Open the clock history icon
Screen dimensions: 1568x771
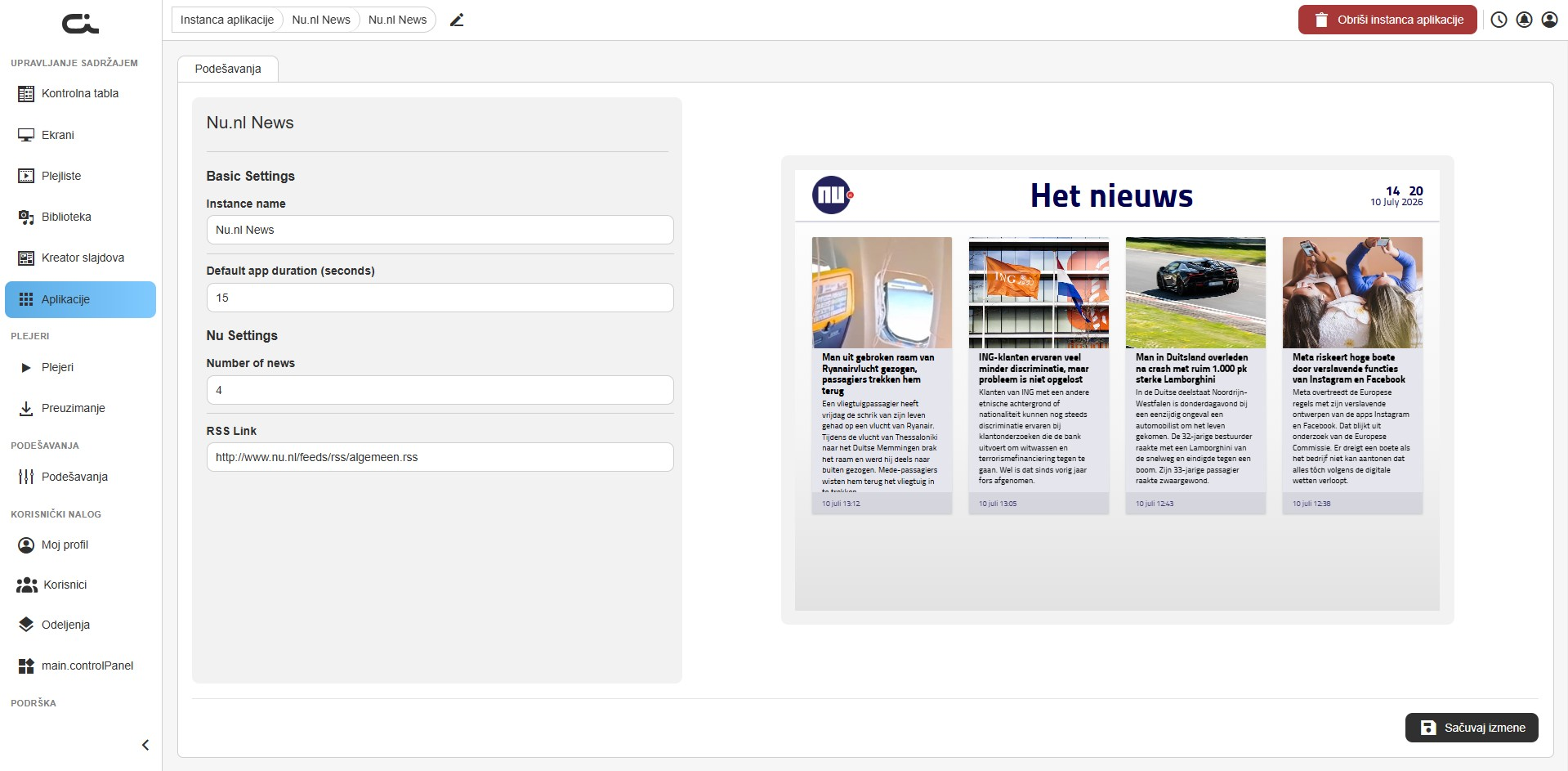[x=1499, y=20]
